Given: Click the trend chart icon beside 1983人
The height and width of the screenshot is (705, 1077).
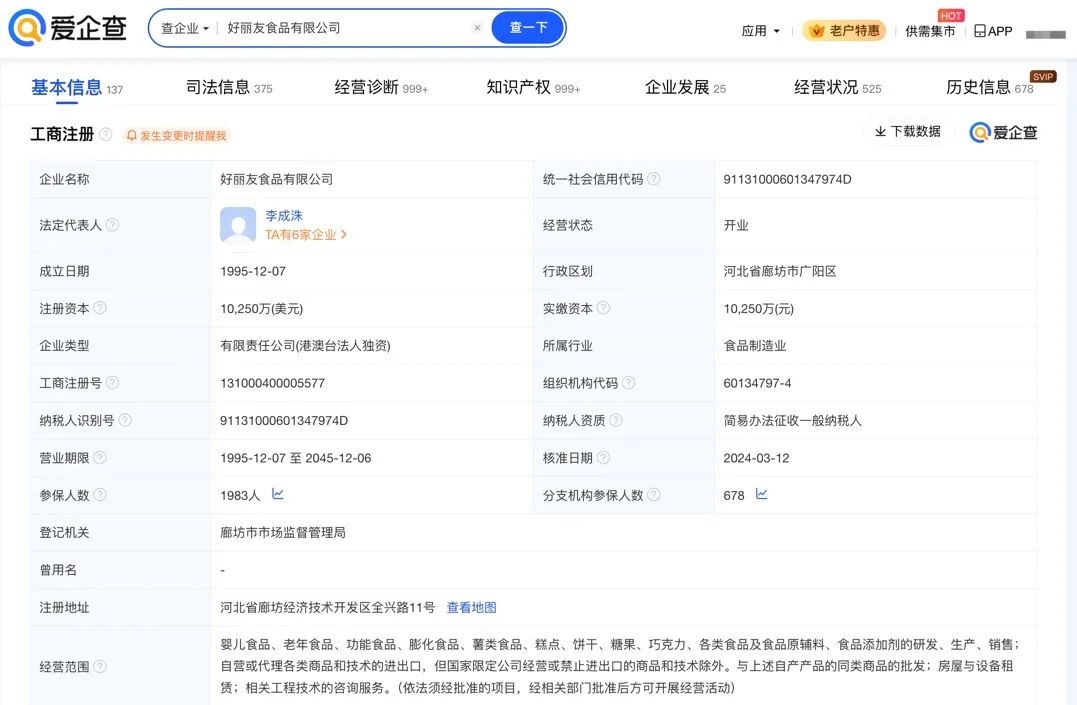Looking at the screenshot, I should [278, 494].
